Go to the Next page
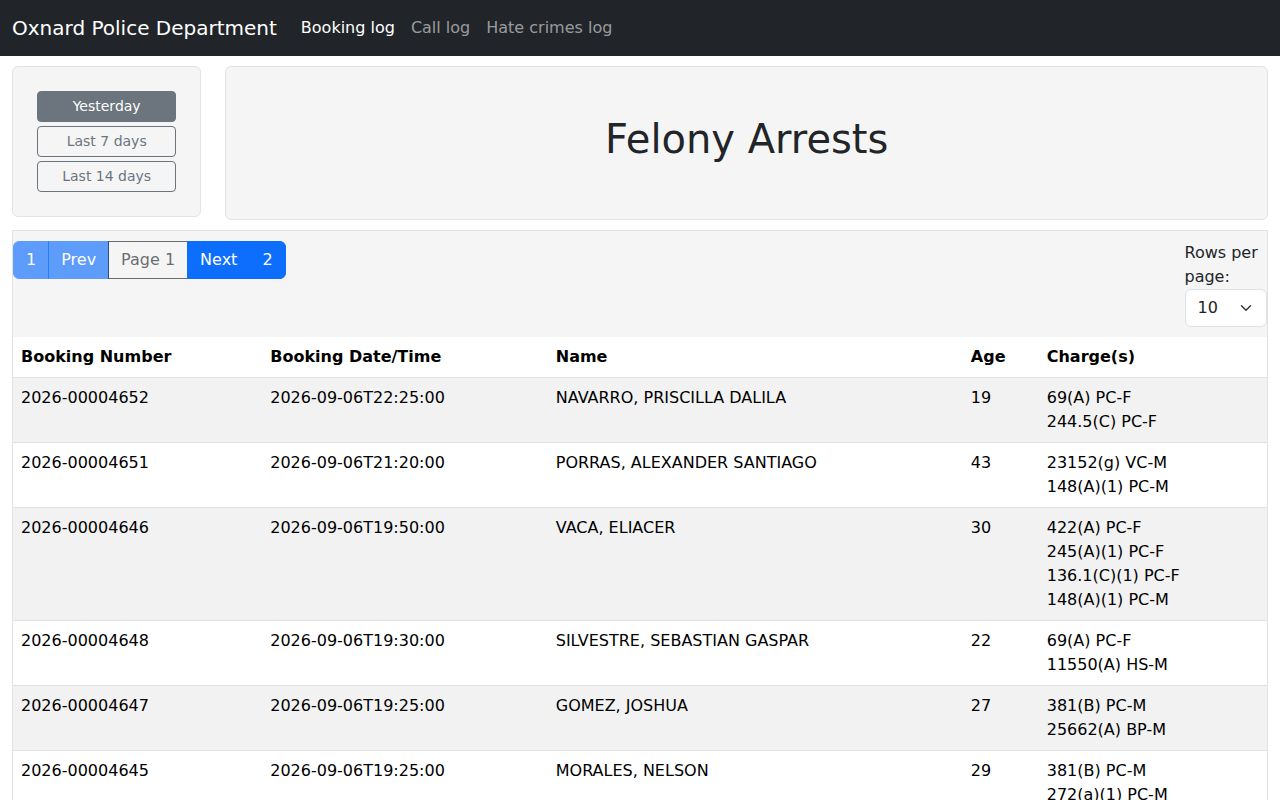This screenshot has height=800, width=1280. (218, 260)
